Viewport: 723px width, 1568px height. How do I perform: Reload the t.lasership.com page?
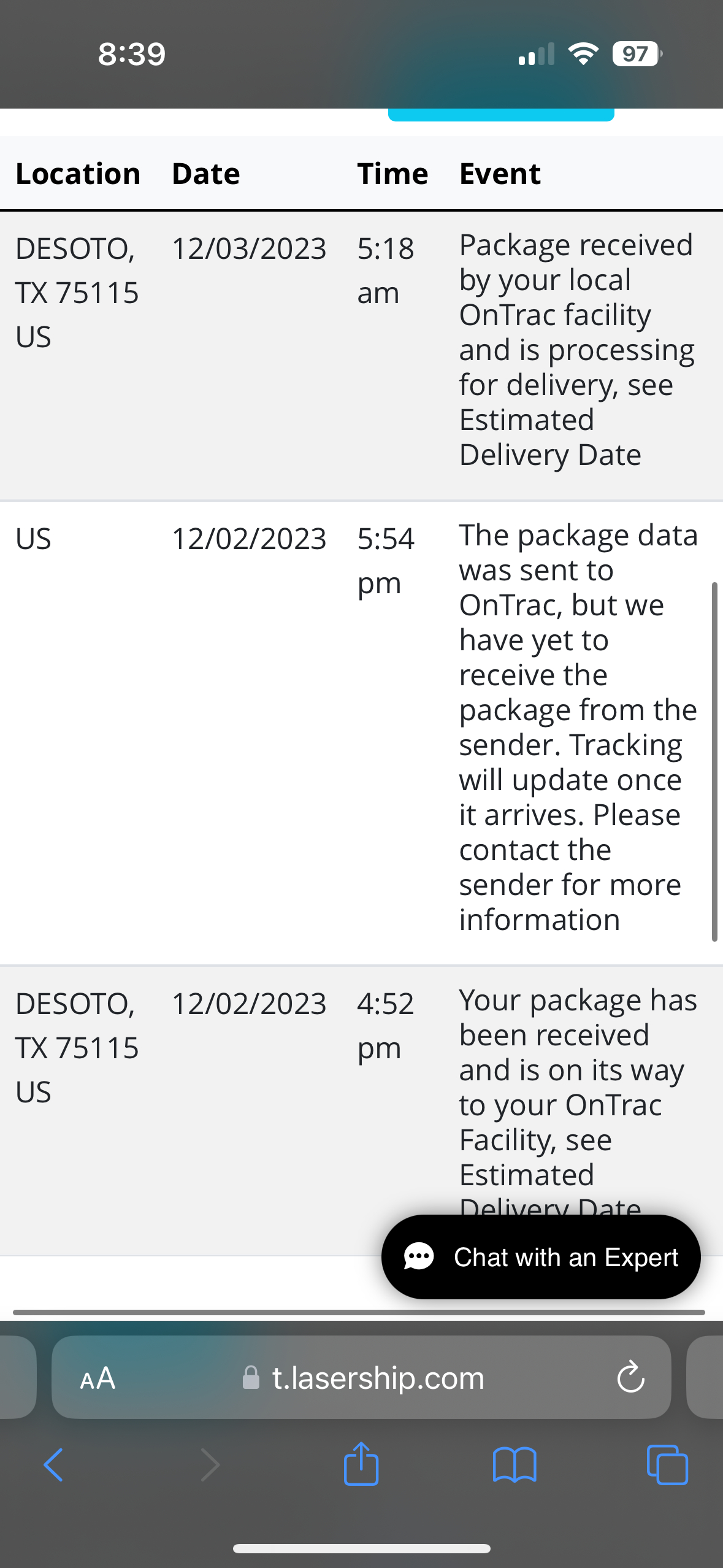pyautogui.click(x=630, y=1378)
